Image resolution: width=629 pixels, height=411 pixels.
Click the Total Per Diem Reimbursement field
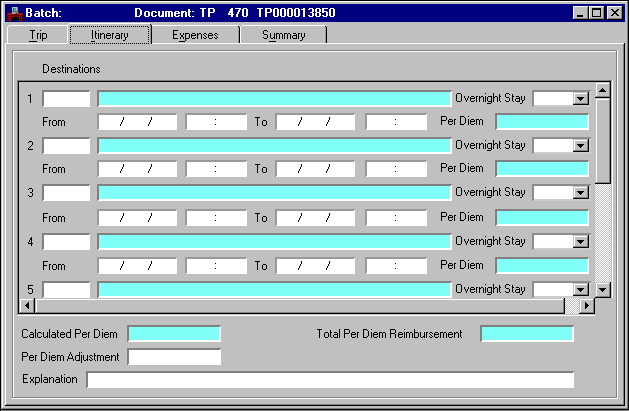click(x=527, y=334)
